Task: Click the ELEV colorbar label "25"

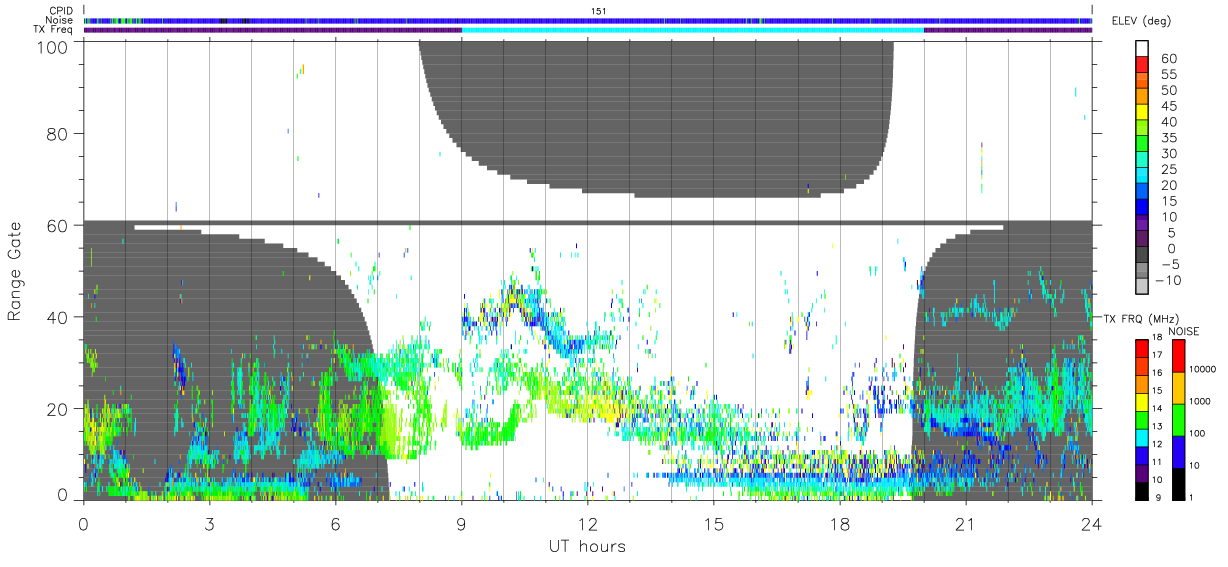Action: tap(1169, 169)
